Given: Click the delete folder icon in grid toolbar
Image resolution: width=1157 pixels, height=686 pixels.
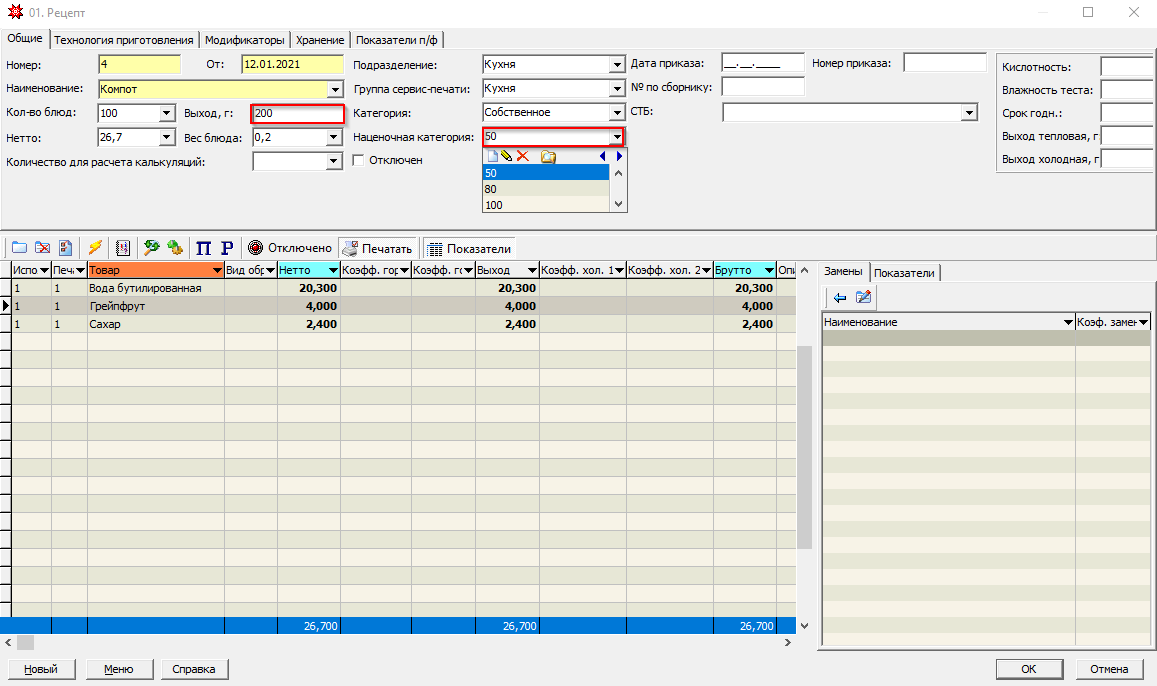Looking at the screenshot, I should [x=43, y=247].
